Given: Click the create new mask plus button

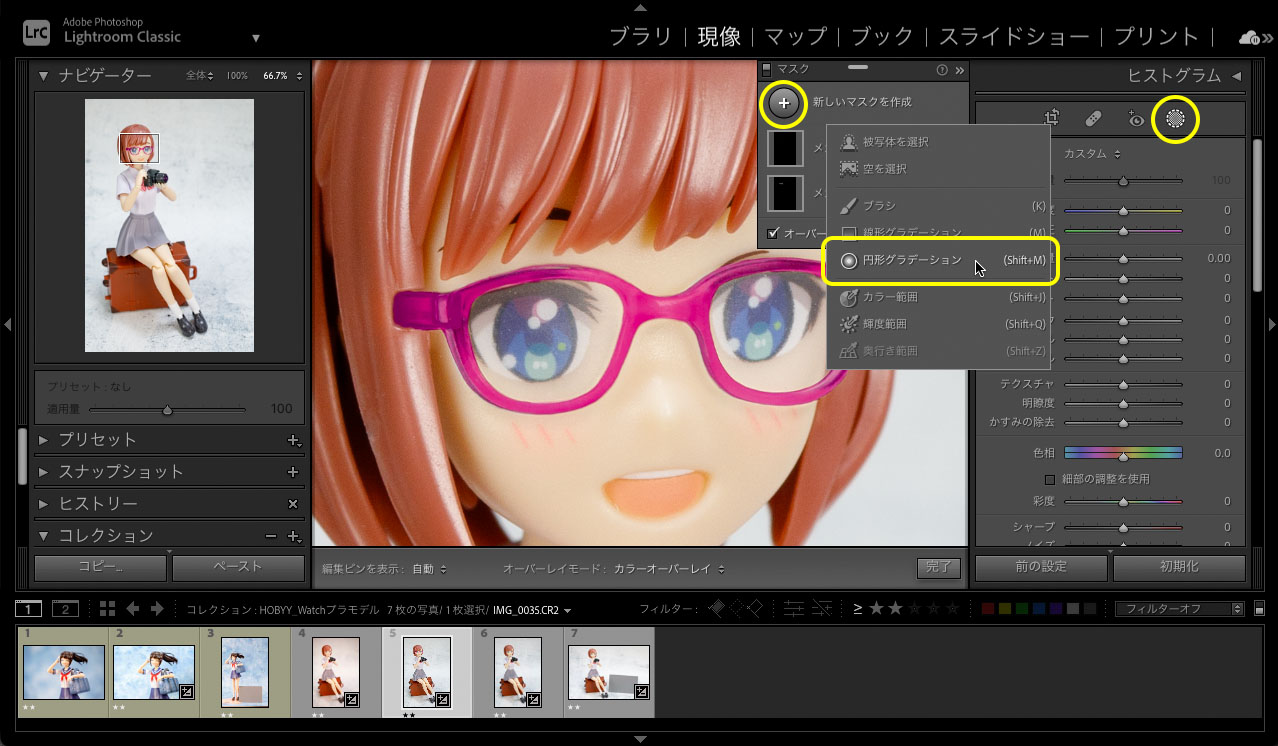Looking at the screenshot, I should 784,103.
